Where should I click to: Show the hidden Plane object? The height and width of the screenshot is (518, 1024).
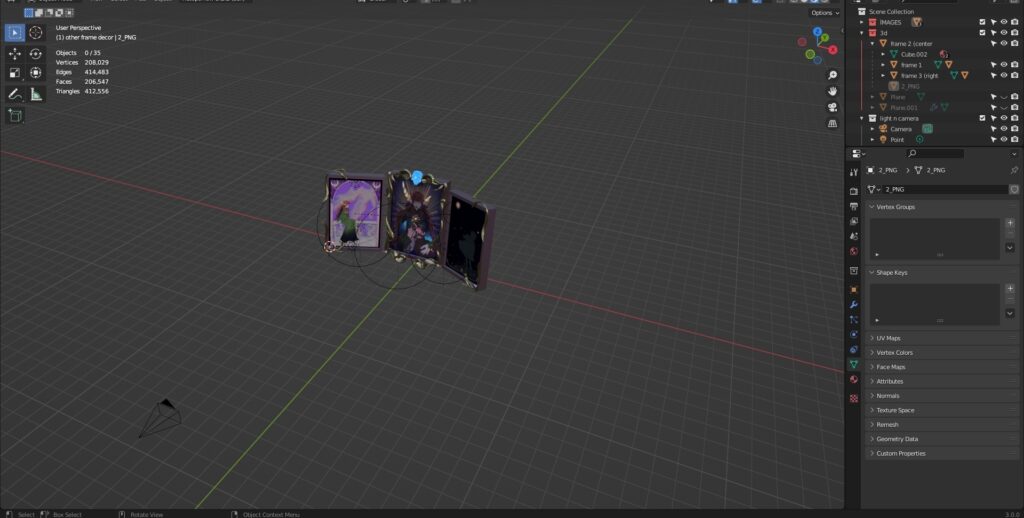click(1004, 97)
